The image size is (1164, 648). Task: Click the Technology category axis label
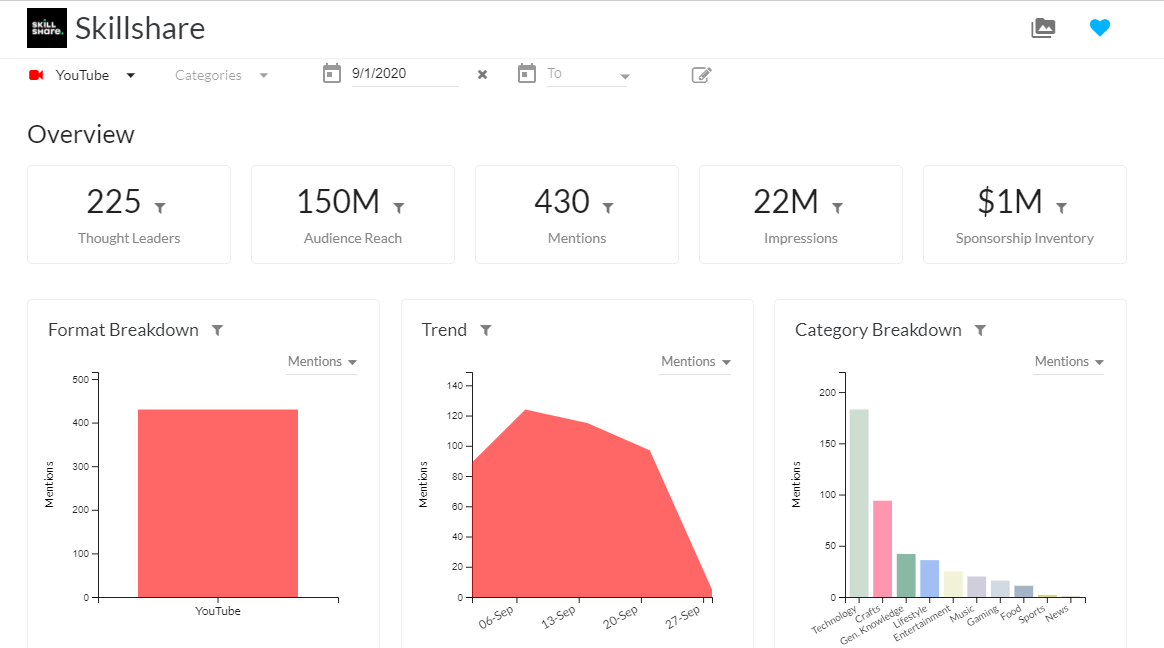(834, 620)
